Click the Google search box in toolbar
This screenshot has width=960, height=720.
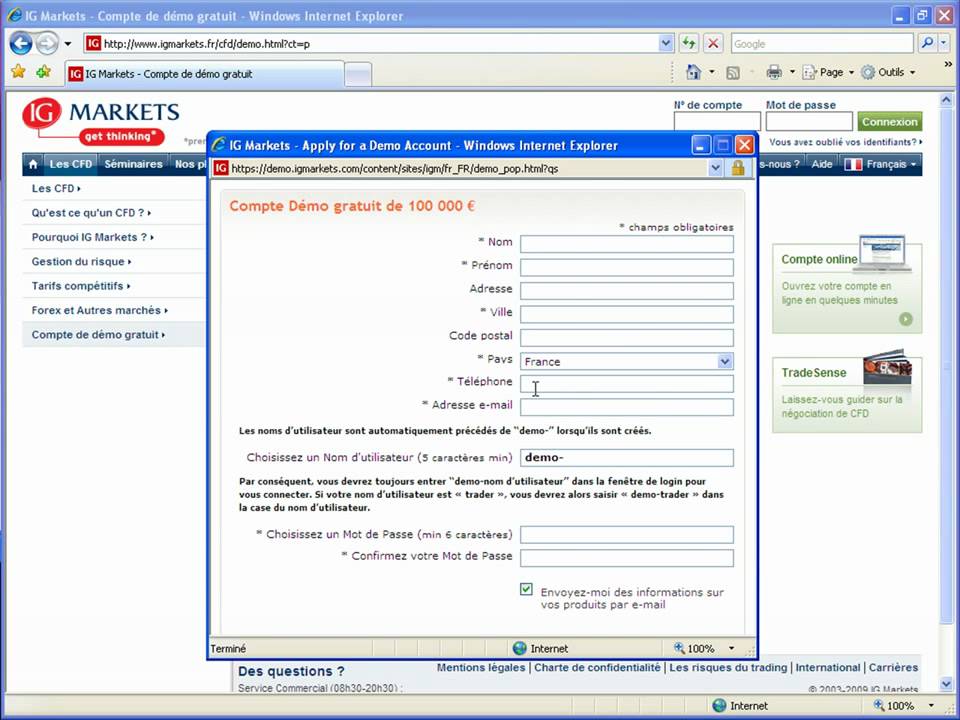[822, 43]
